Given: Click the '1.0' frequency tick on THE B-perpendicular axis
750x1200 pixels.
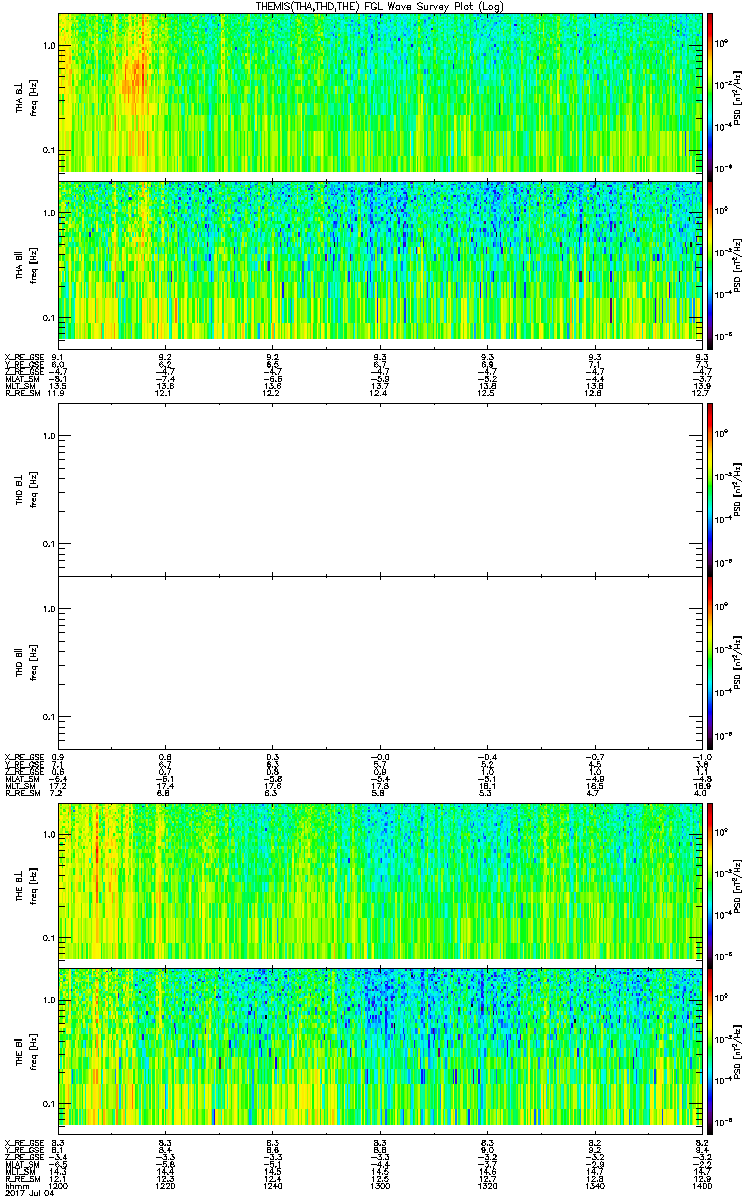Looking at the screenshot, I should tap(48, 834).
